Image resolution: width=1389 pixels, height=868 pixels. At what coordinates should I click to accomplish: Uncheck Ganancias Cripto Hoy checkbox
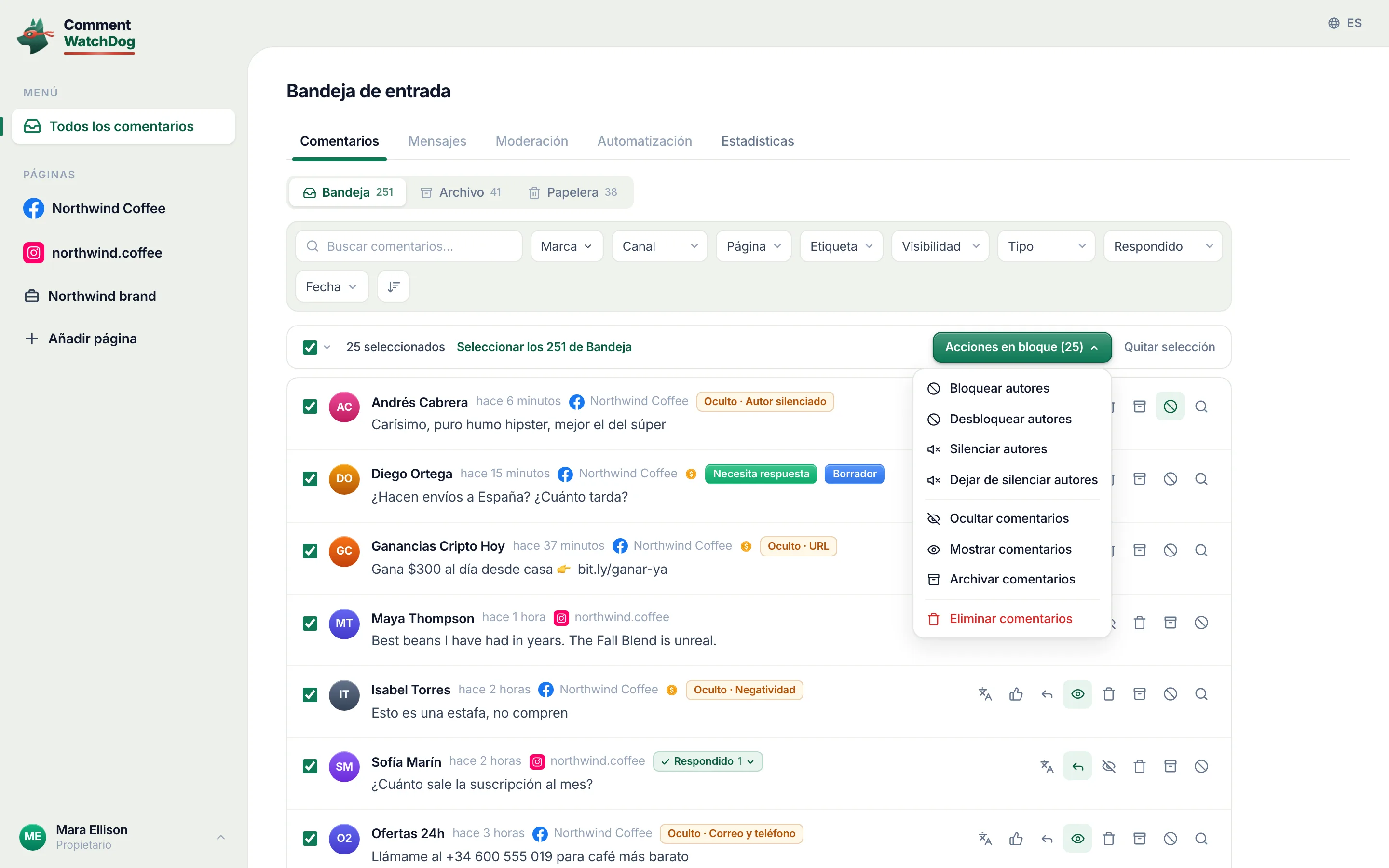coord(310,551)
